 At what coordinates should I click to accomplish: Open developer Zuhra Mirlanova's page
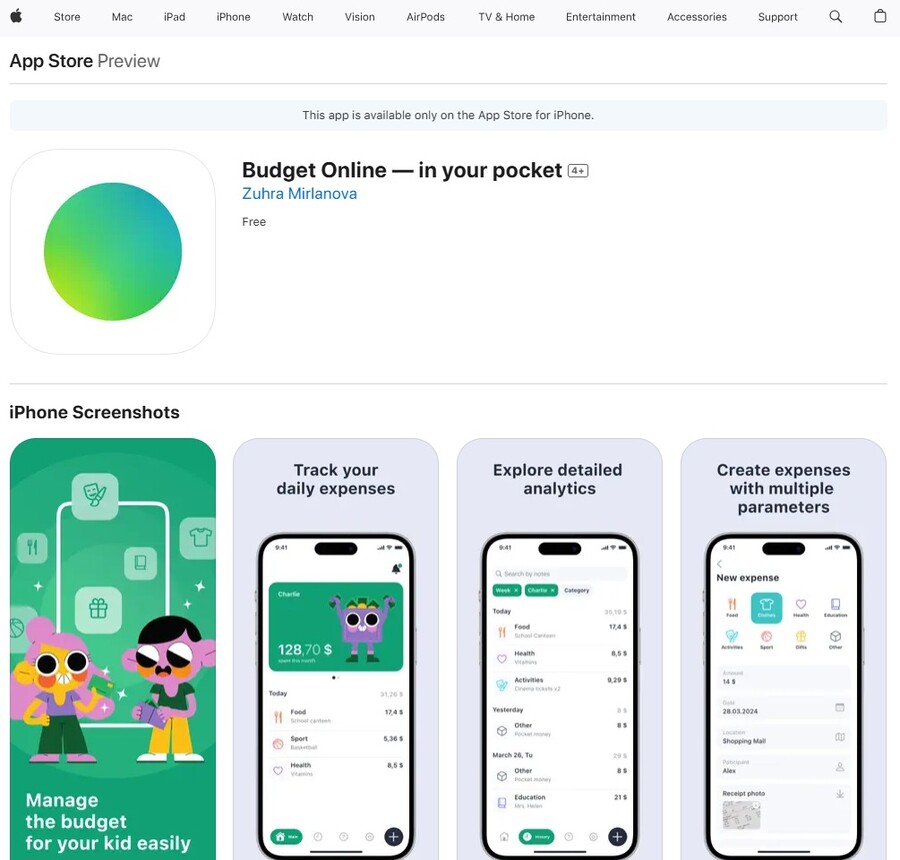[300, 194]
